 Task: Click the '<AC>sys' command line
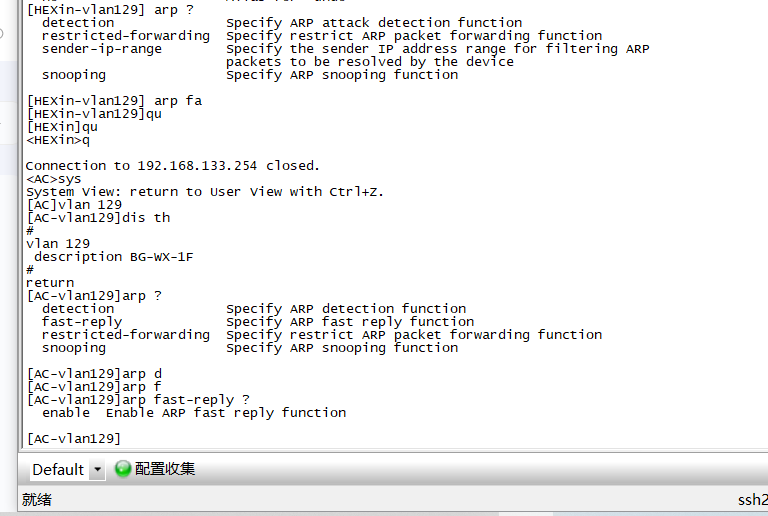point(54,179)
